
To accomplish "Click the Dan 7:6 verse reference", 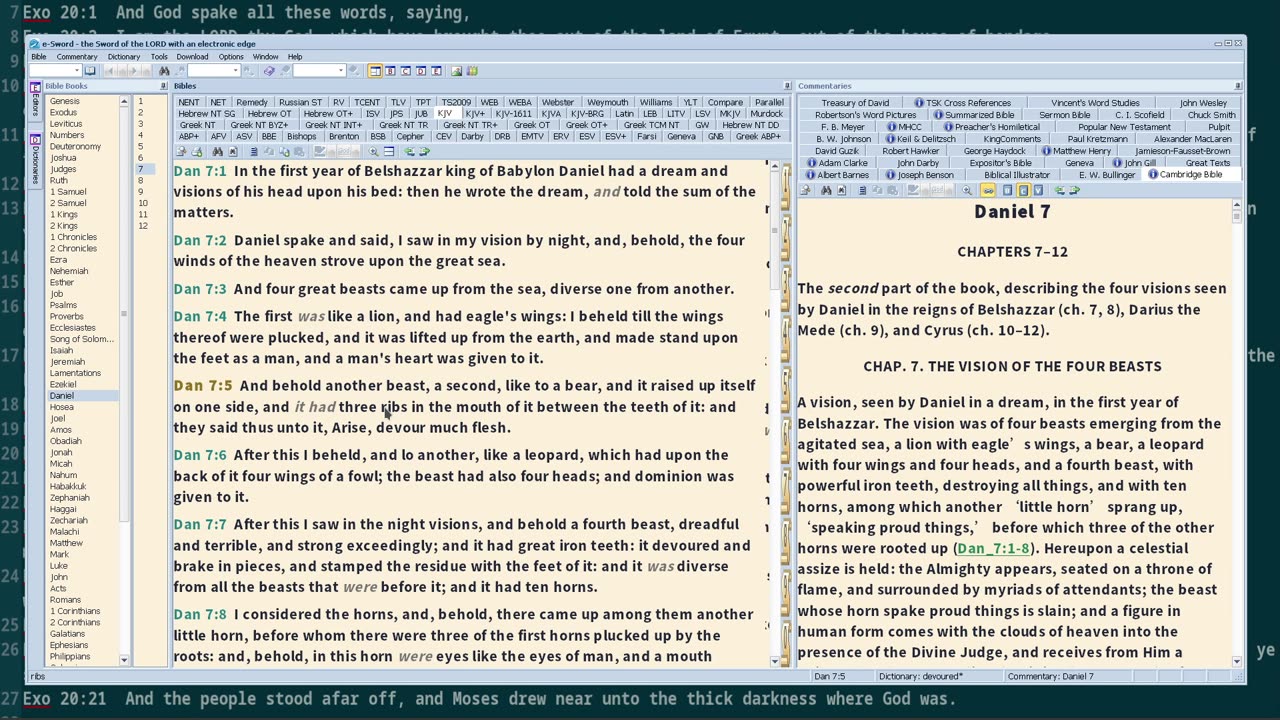I will 200,455.
